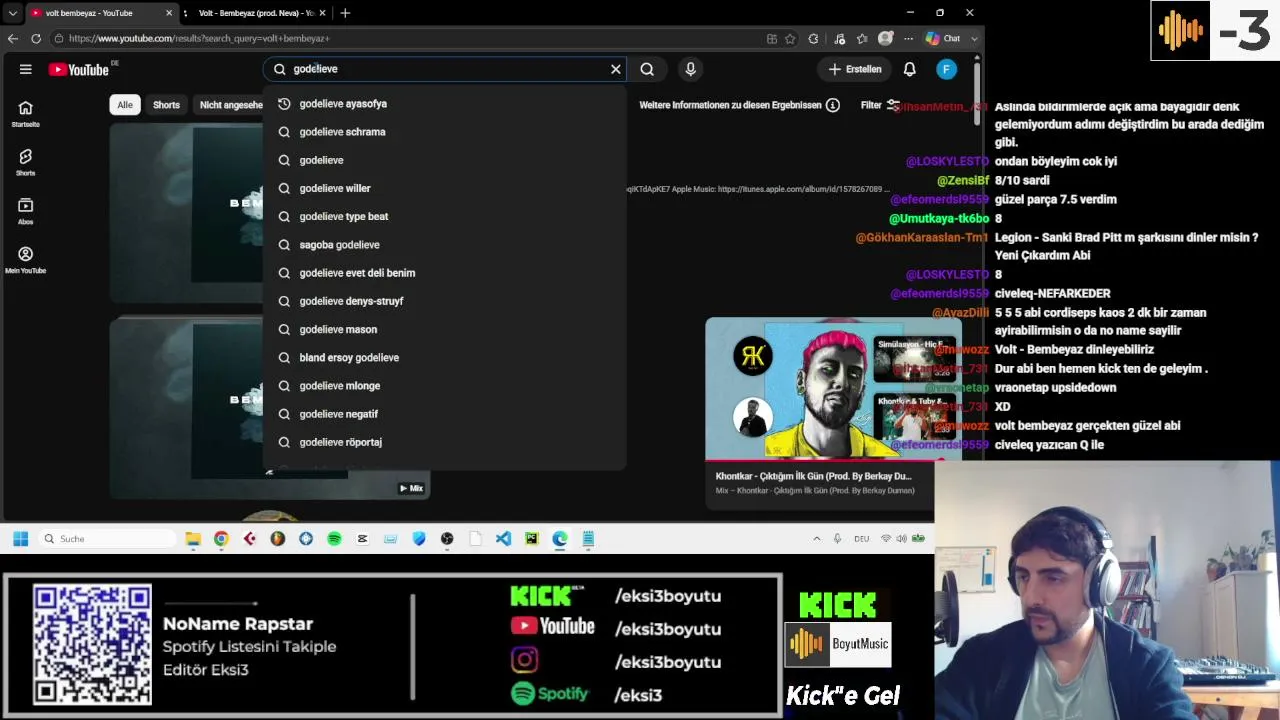Open Visual Studio Code from the taskbar

click(x=503, y=539)
